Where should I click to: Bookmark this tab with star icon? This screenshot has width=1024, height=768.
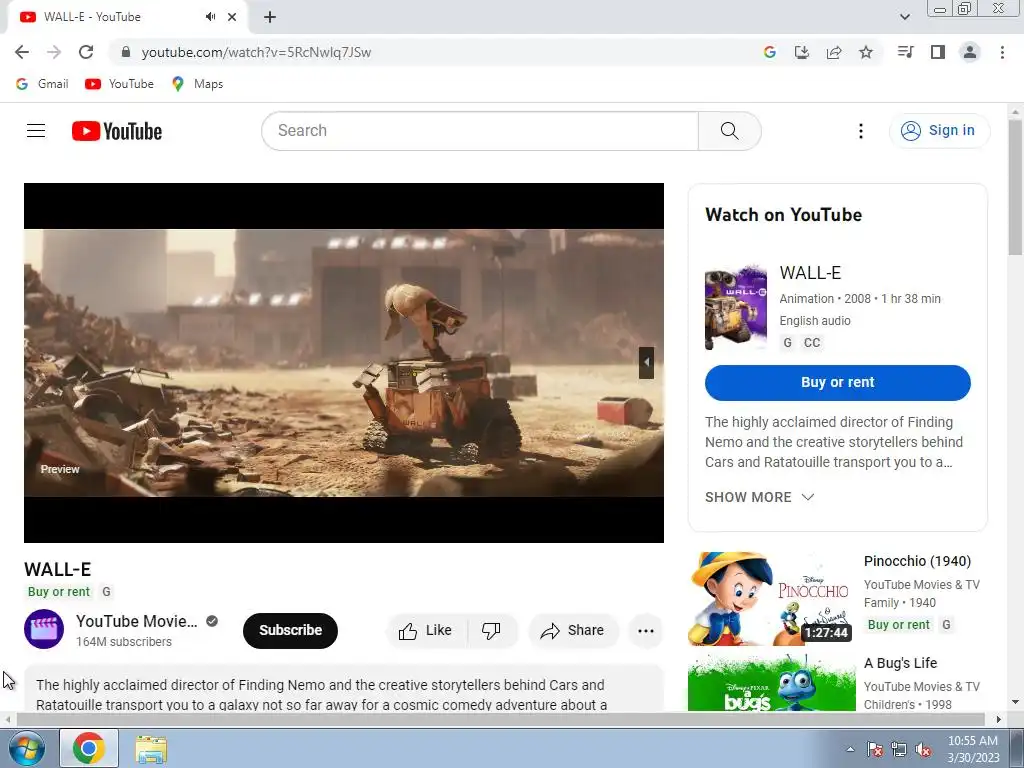pyautogui.click(x=866, y=52)
